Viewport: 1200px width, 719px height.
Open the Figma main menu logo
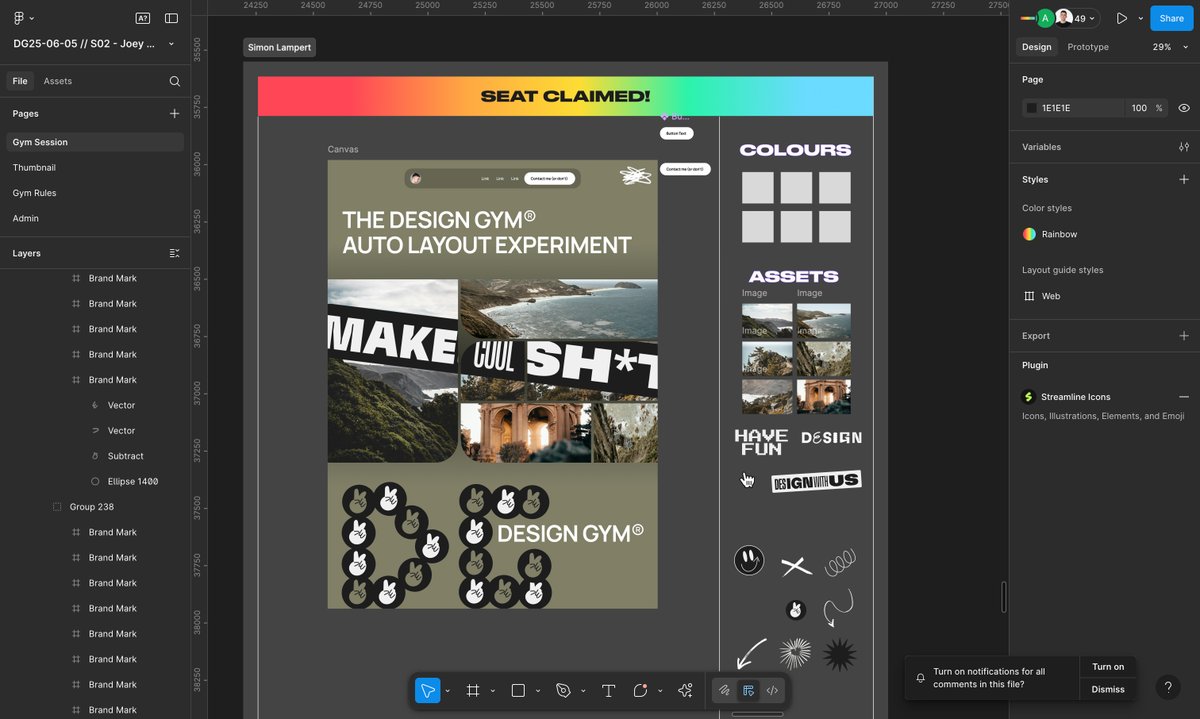[x=18, y=18]
